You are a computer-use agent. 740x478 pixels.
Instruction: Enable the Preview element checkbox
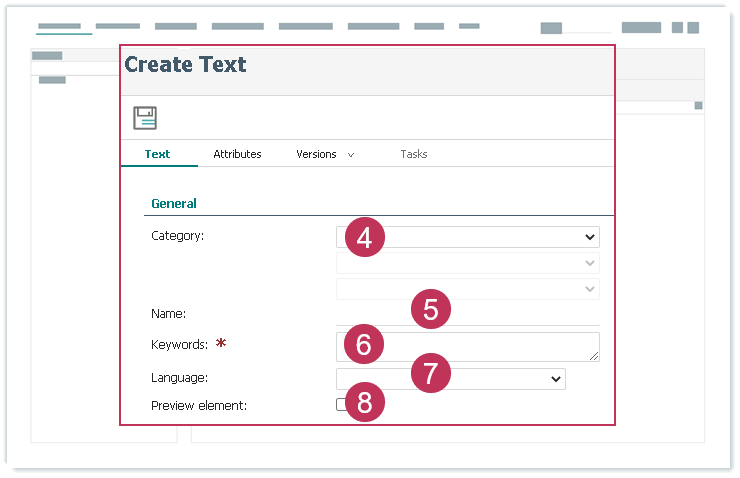[x=342, y=405]
